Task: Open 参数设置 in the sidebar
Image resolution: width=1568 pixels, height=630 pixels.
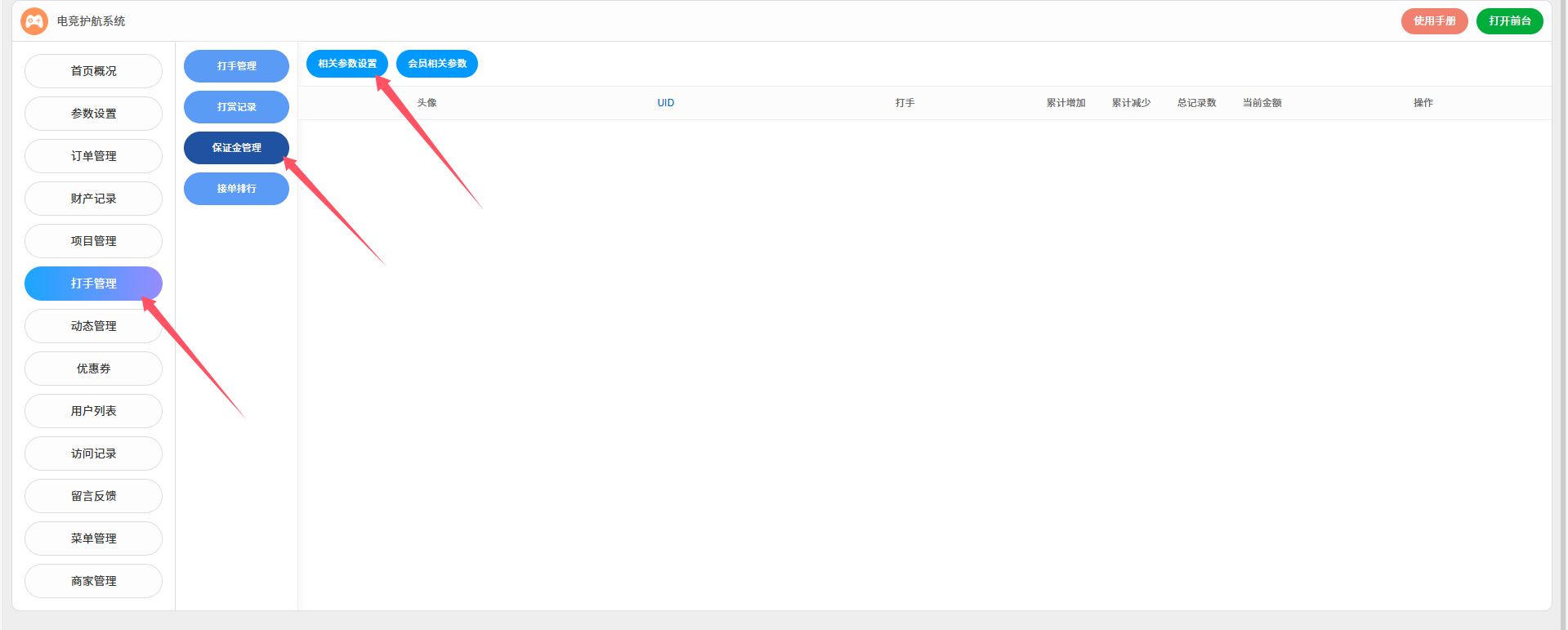Action: pyautogui.click(x=93, y=114)
